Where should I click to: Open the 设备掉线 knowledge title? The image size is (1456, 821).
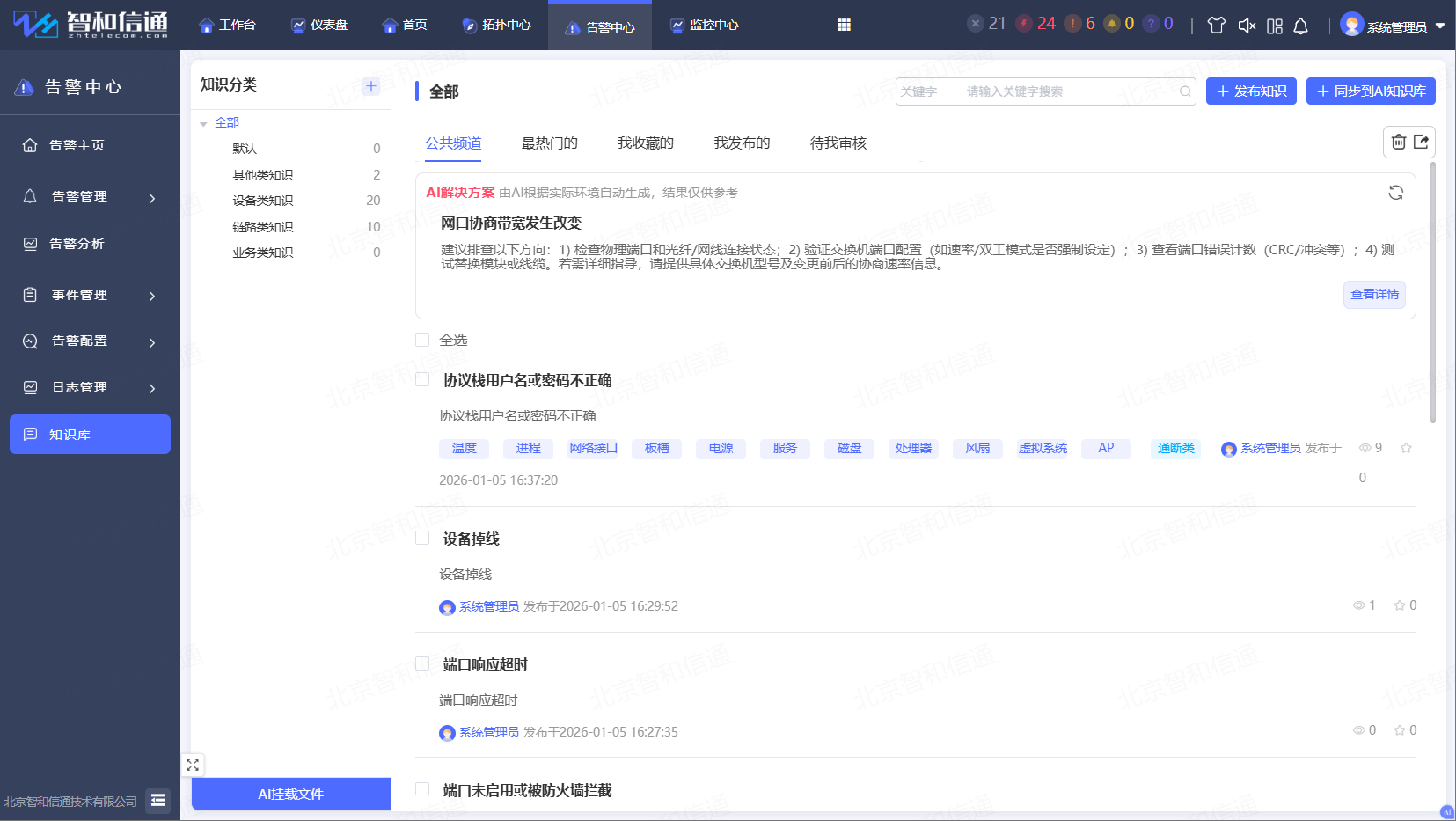click(472, 539)
